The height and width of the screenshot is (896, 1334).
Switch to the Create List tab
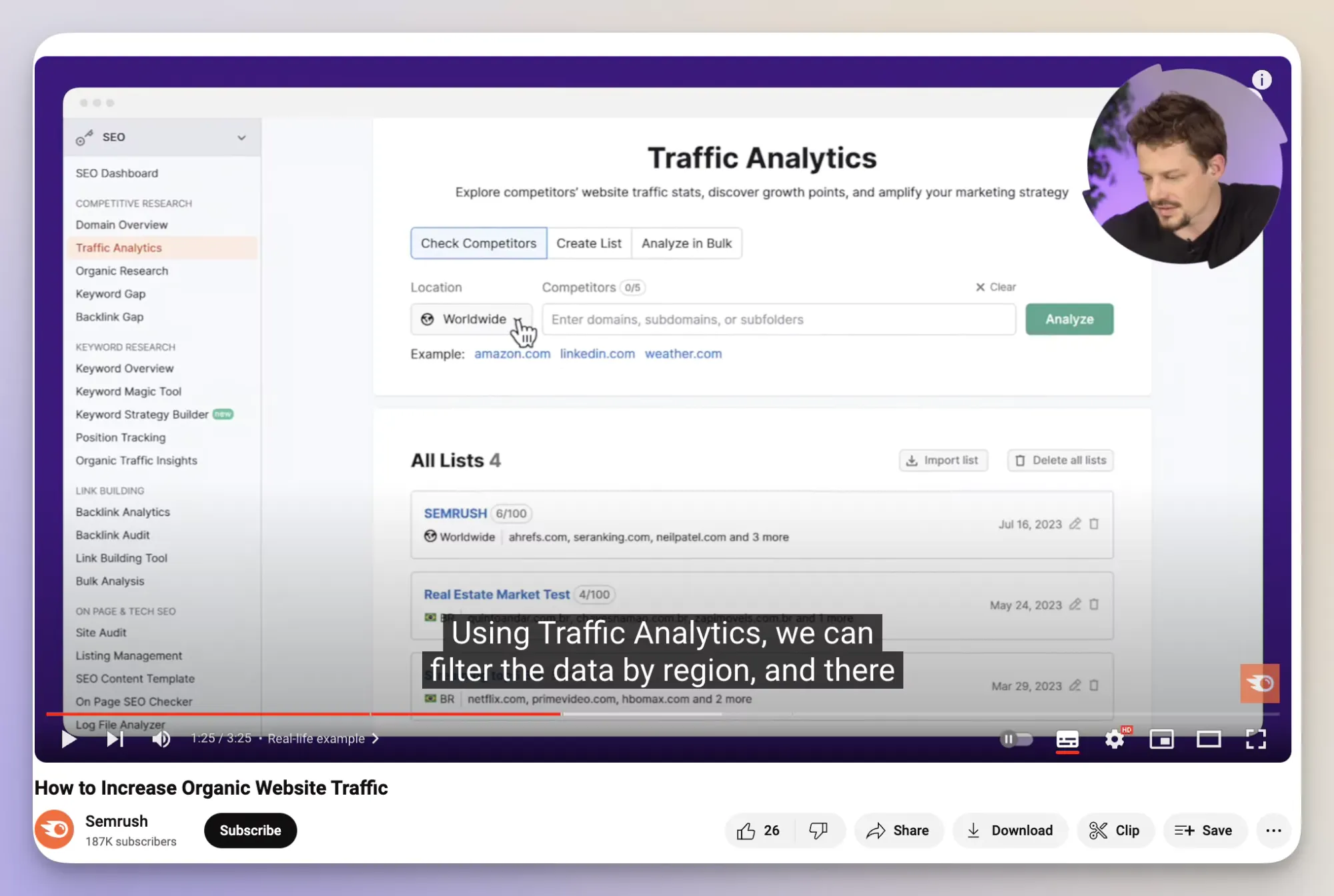click(589, 243)
